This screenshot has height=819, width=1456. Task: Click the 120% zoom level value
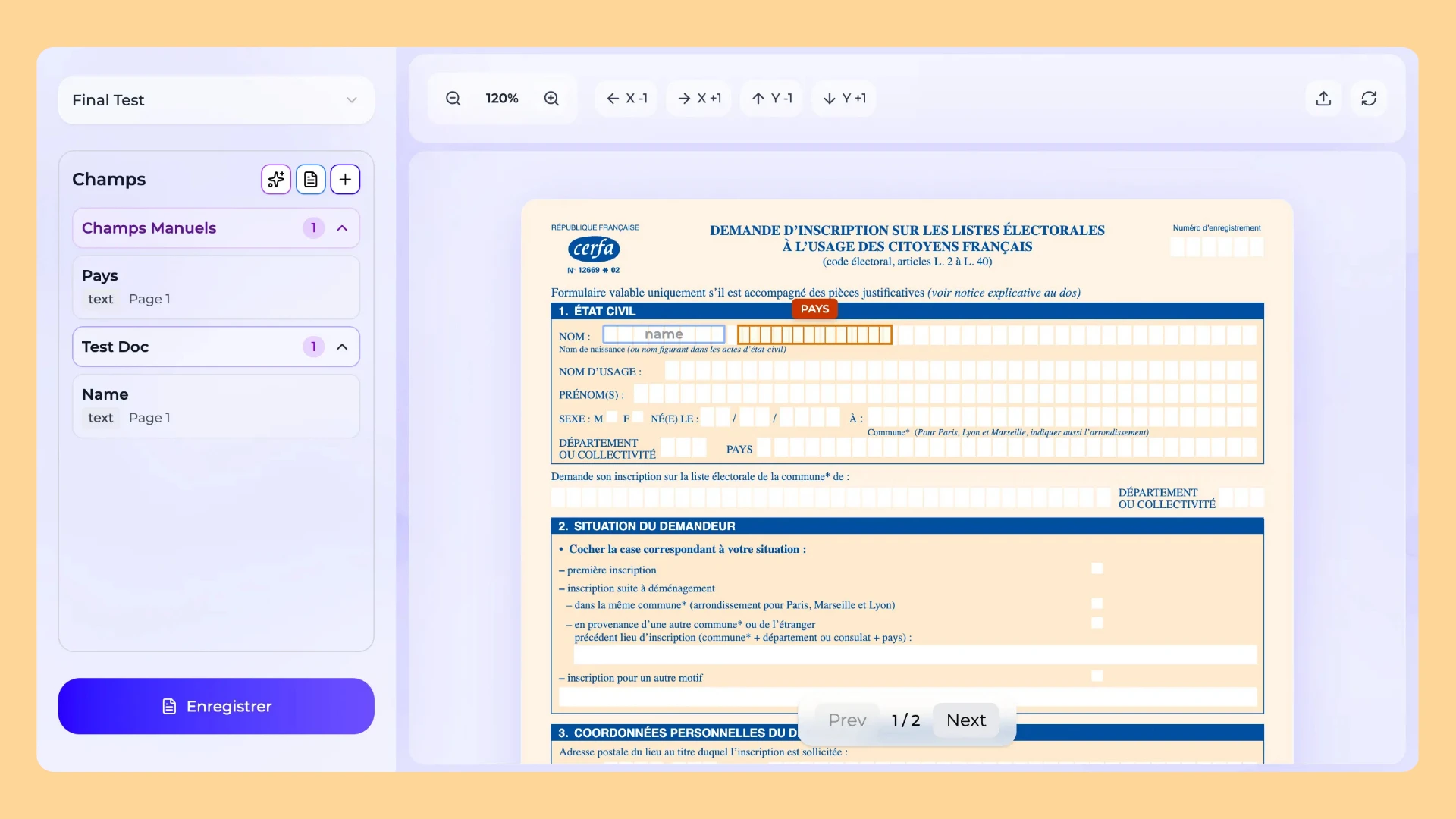click(x=502, y=99)
